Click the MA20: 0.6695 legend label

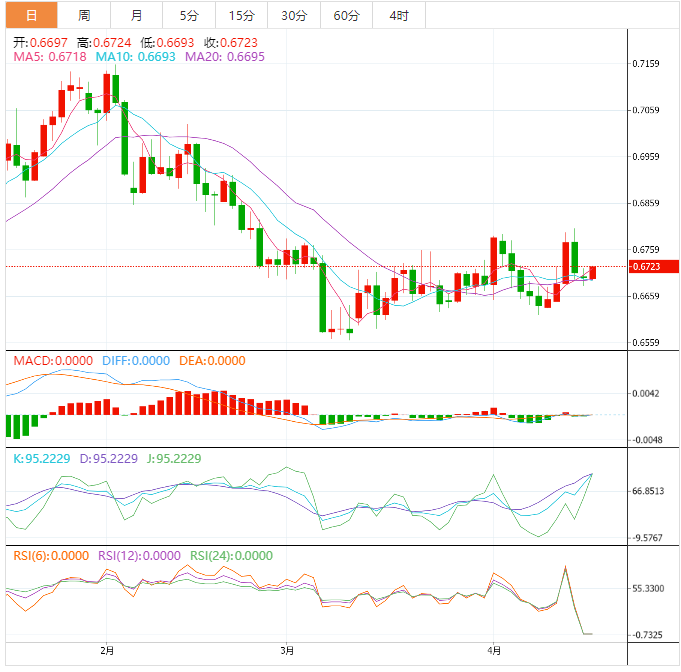(x=225, y=56)
